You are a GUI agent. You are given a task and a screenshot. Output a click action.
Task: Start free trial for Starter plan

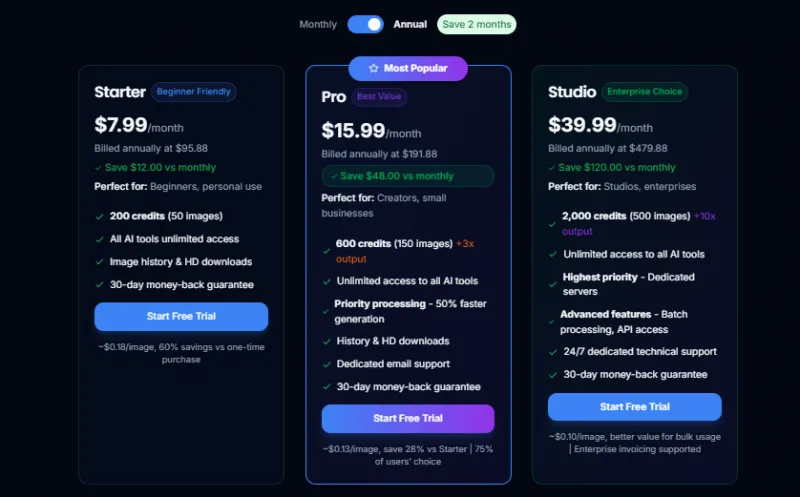(181, 316)
